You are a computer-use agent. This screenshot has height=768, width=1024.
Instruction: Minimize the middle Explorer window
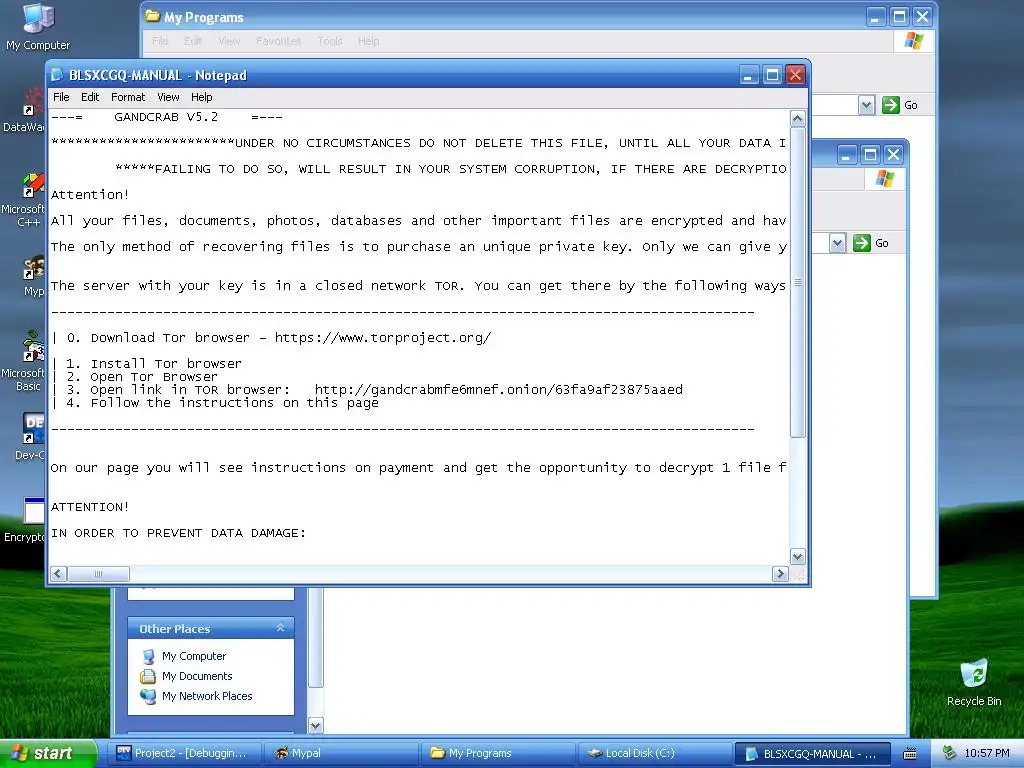click(x=846, y=155)
